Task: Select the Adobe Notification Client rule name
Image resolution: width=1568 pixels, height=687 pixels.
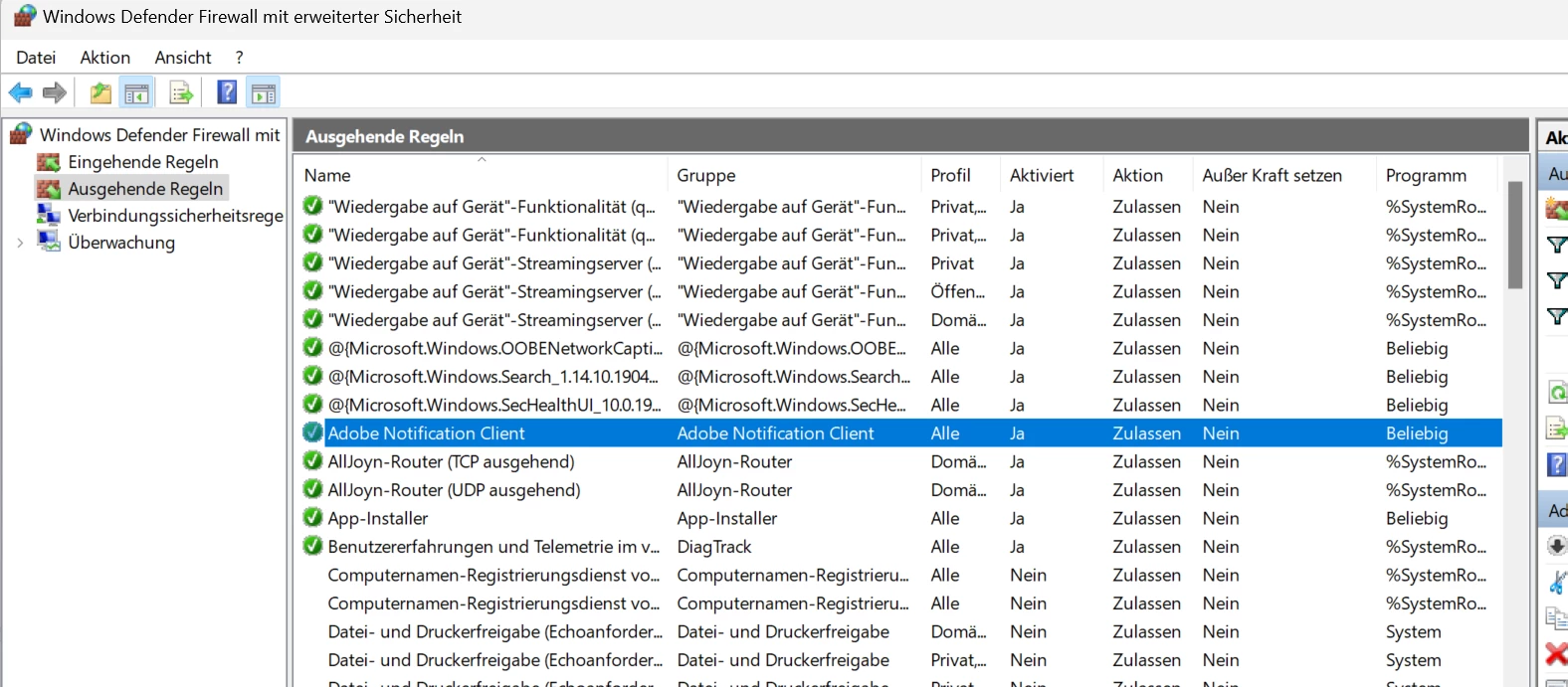Action: pos(426,433)
